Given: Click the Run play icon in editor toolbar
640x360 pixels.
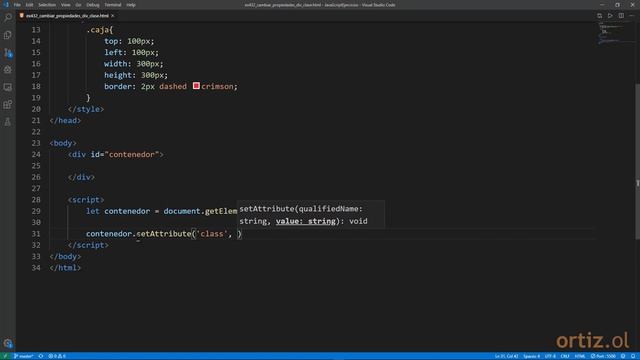Looking at the screenshot, I should [x=610, y=16].
